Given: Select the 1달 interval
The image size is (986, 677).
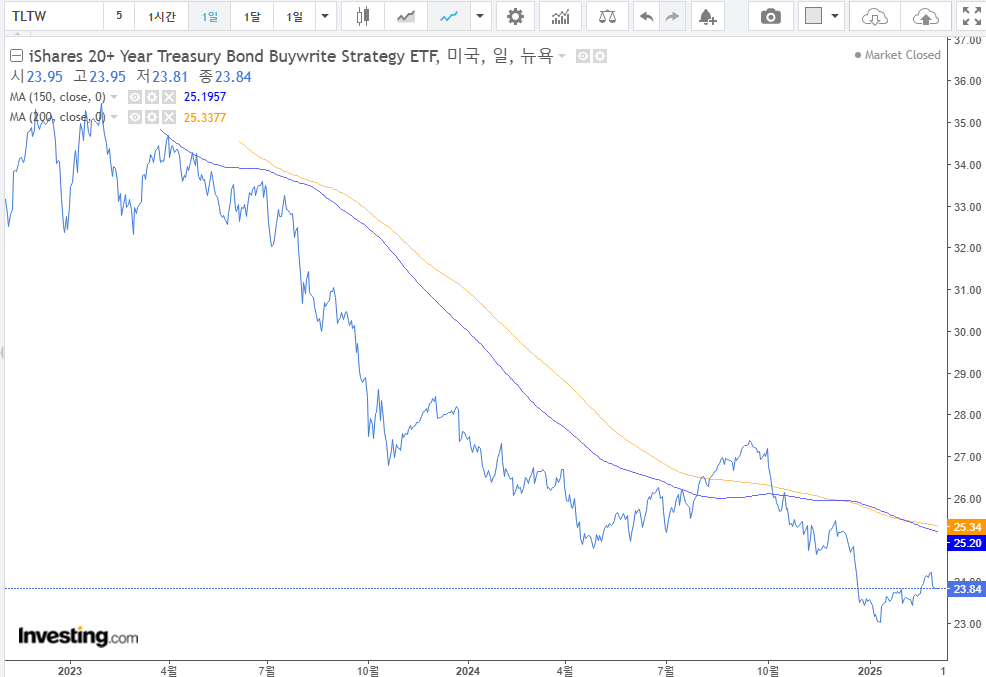Looking at the screenshot, I should point(252,16).
